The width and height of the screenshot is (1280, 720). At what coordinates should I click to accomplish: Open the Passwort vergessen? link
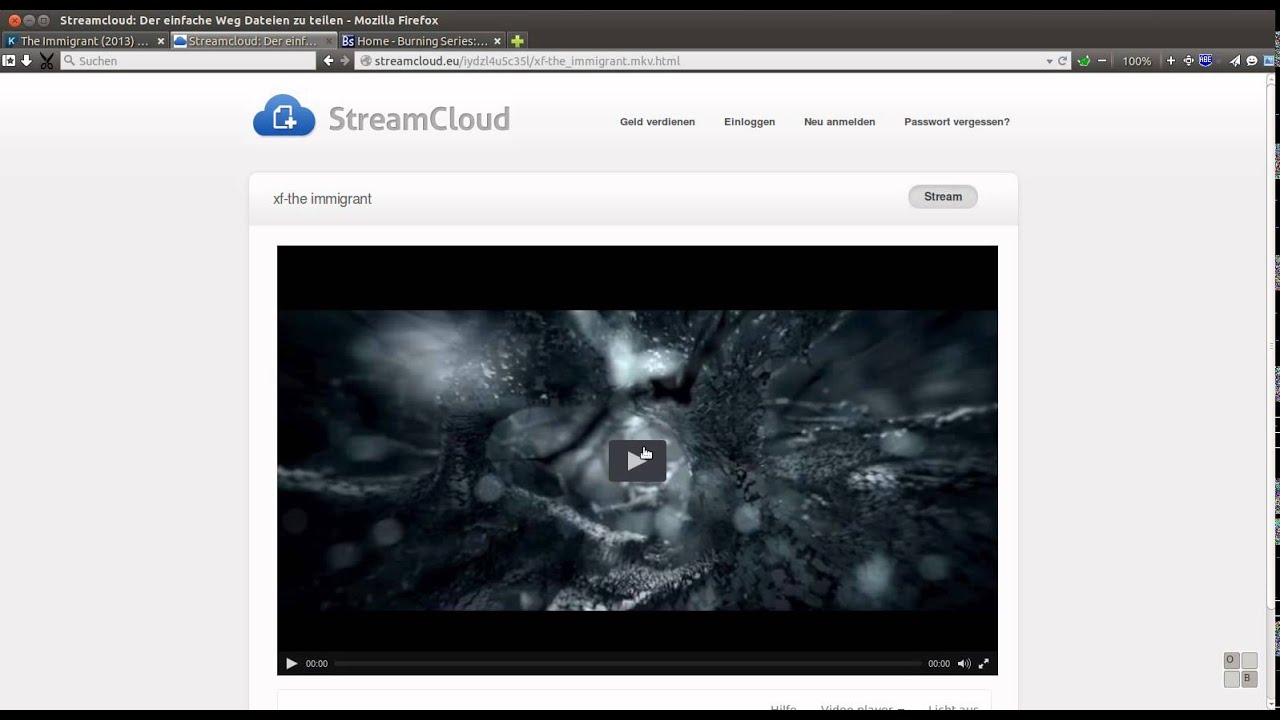coord(957,122)
